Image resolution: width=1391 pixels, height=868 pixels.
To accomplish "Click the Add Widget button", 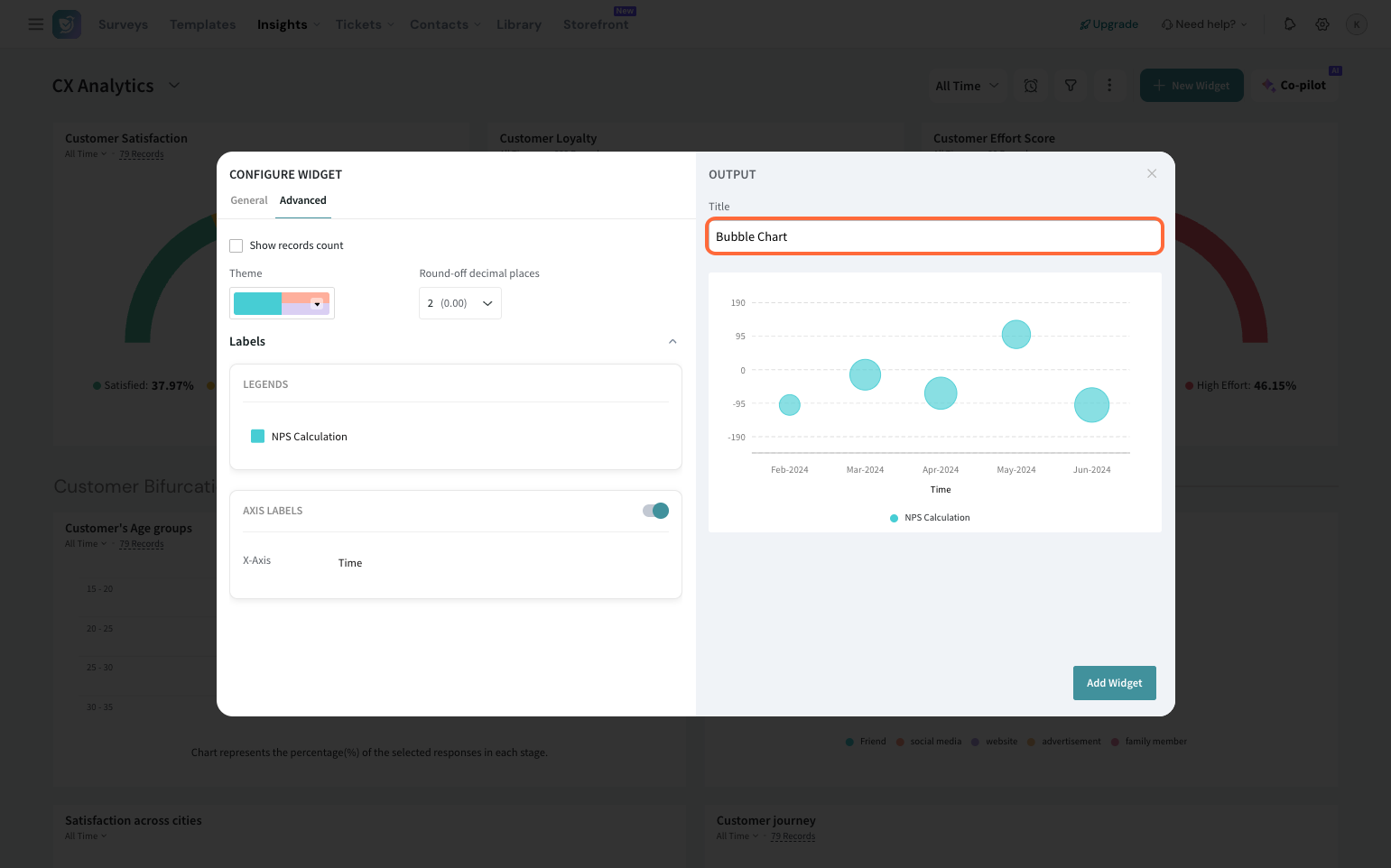I will pyautogui.click(x=1114, y=683).
